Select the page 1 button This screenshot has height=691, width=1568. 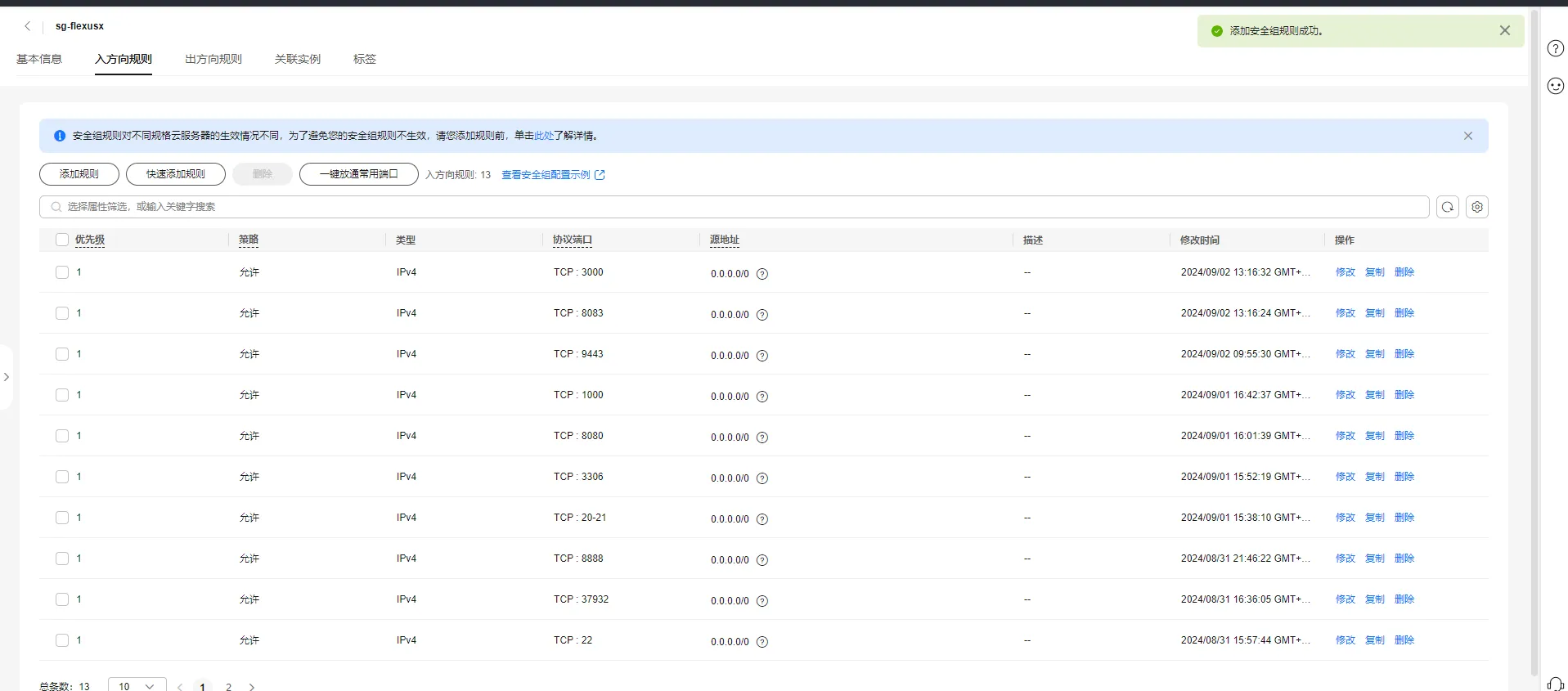[x=203, y=687]
